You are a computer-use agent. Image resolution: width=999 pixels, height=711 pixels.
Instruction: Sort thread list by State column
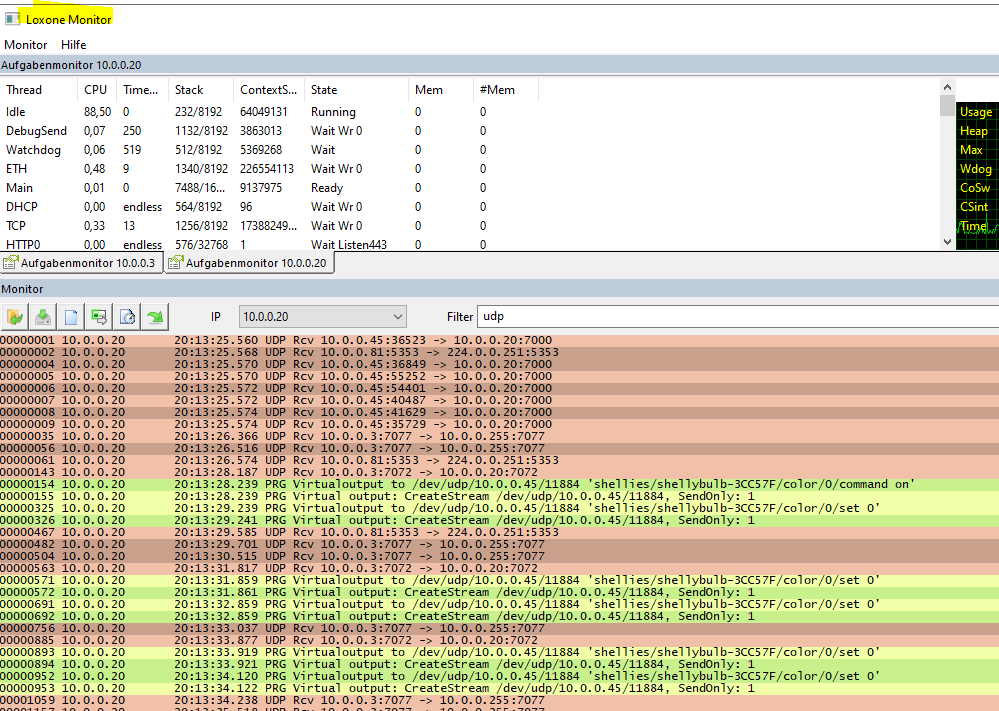tap(323, 90)
